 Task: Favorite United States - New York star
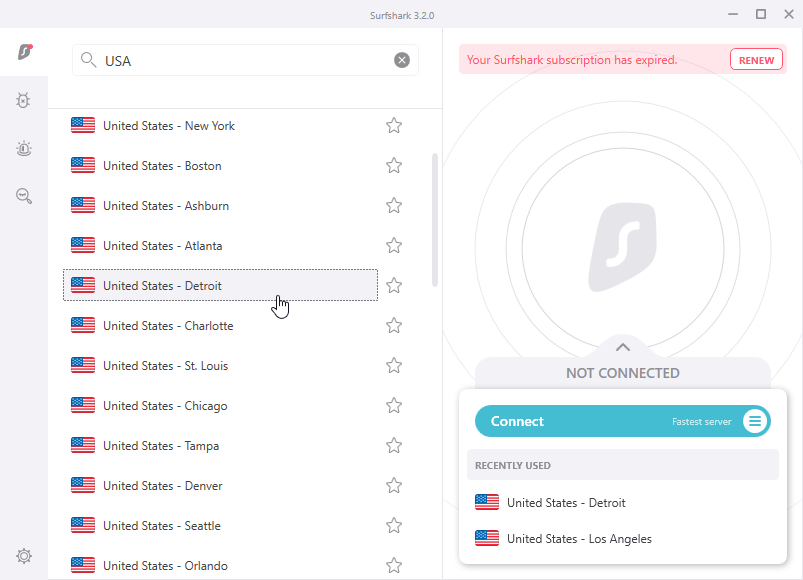pos(394,125)
